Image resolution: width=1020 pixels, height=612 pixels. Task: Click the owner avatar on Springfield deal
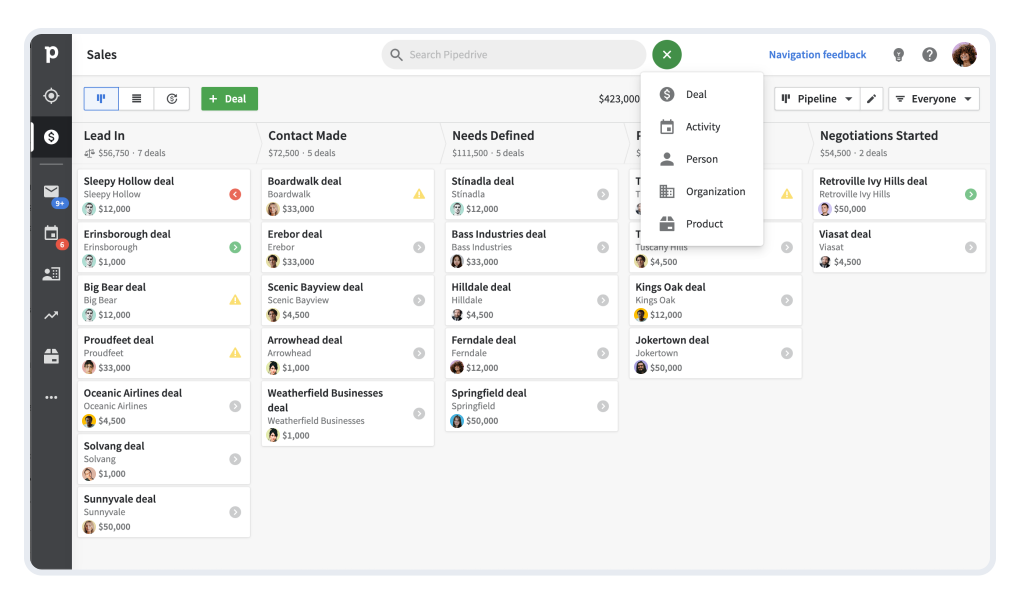(x=457, y=421)
